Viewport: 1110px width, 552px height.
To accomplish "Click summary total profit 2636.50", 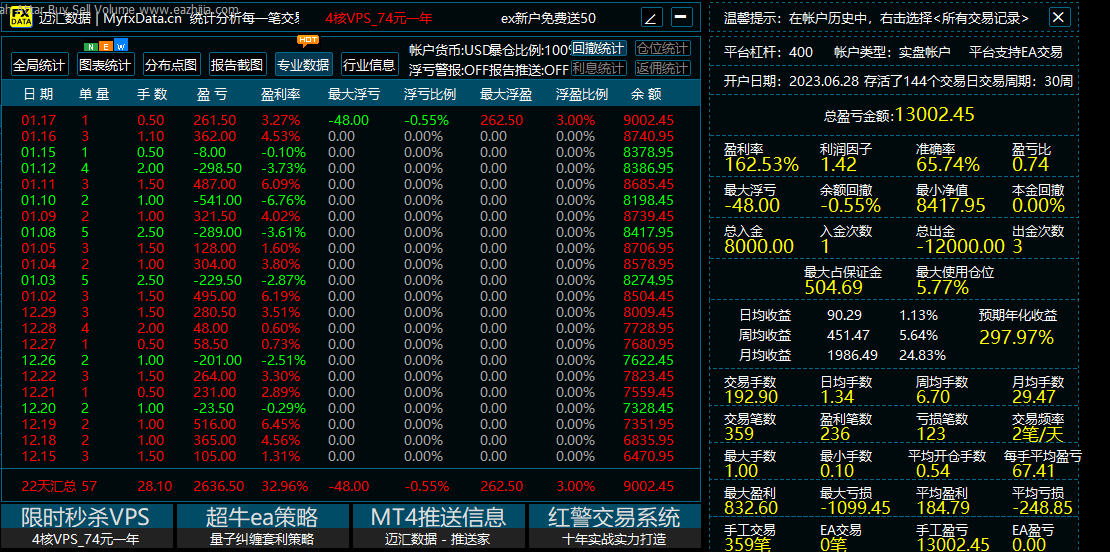I will [x=219, y=486].
